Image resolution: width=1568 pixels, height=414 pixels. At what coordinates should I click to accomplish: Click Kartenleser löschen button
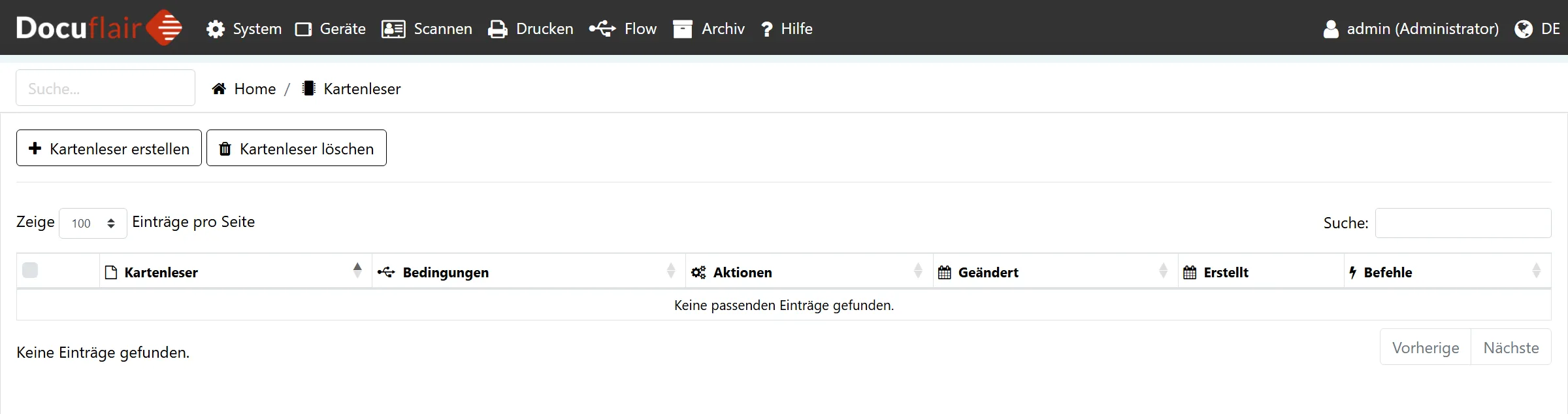click(x=297, y=148)
